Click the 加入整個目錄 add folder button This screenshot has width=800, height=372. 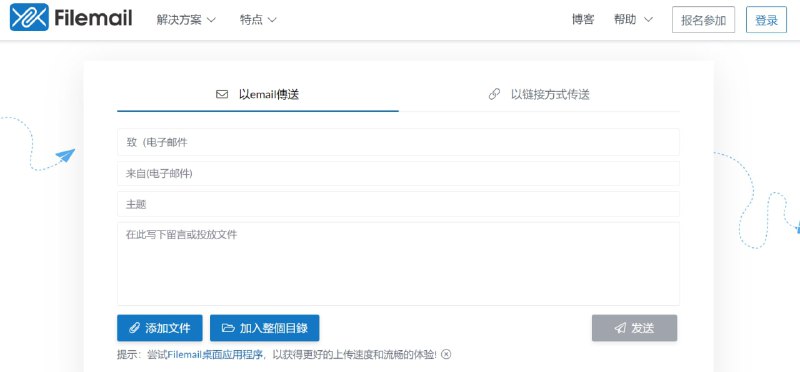[264, 328]
